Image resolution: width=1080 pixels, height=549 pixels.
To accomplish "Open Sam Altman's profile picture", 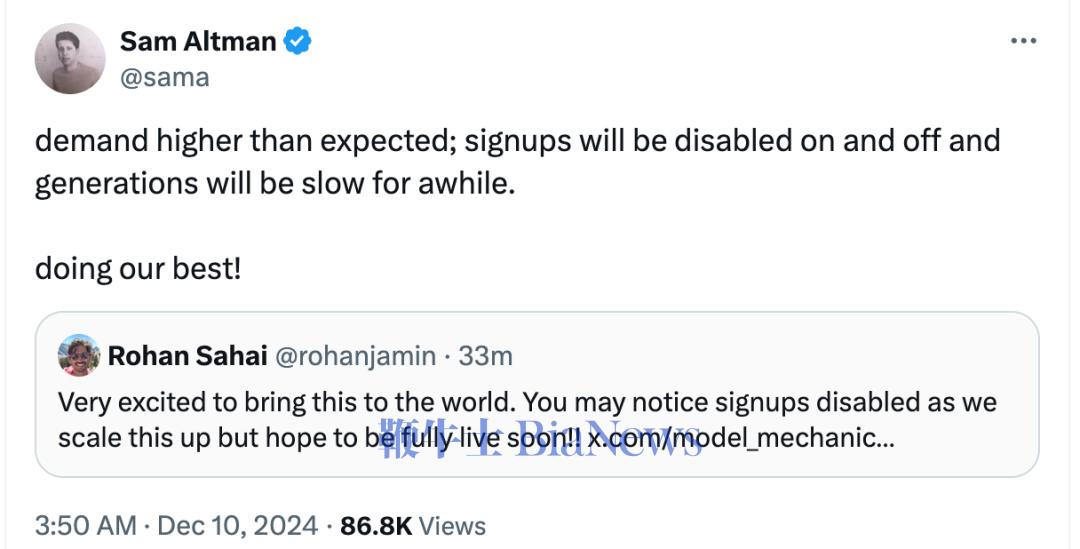I will coord(70,59).
